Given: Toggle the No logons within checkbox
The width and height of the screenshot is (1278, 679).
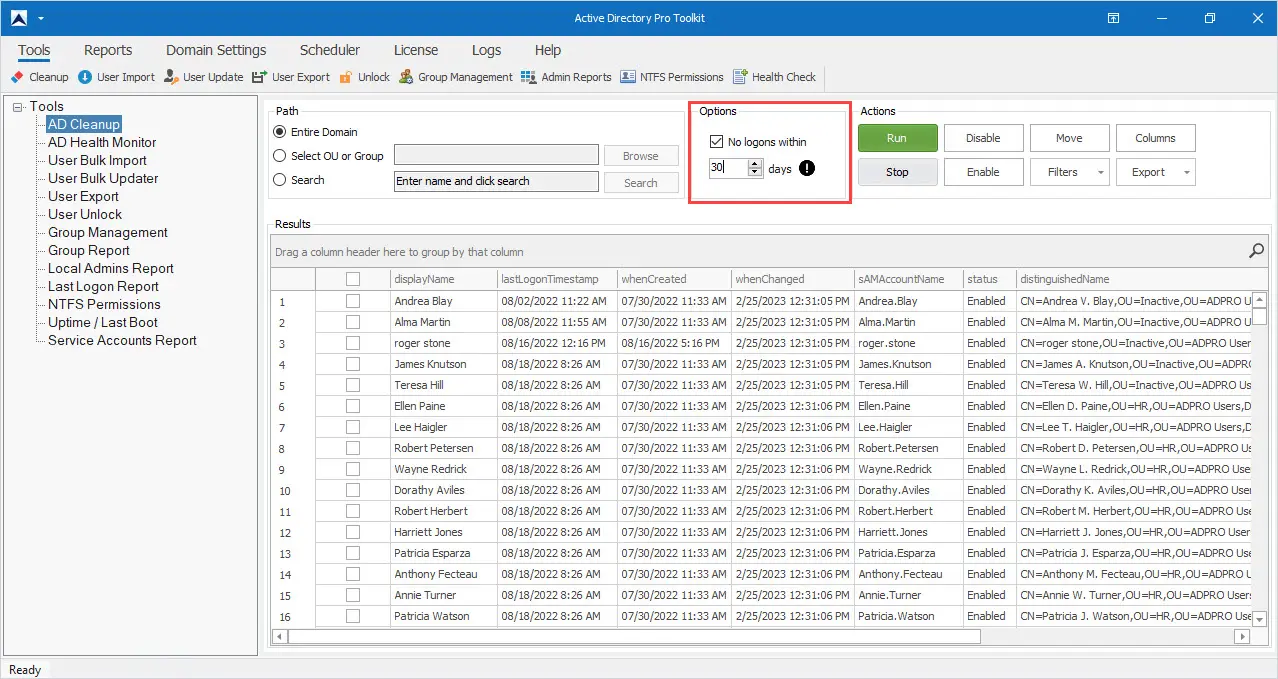Looking at the screenshot, I should [716, 142].
